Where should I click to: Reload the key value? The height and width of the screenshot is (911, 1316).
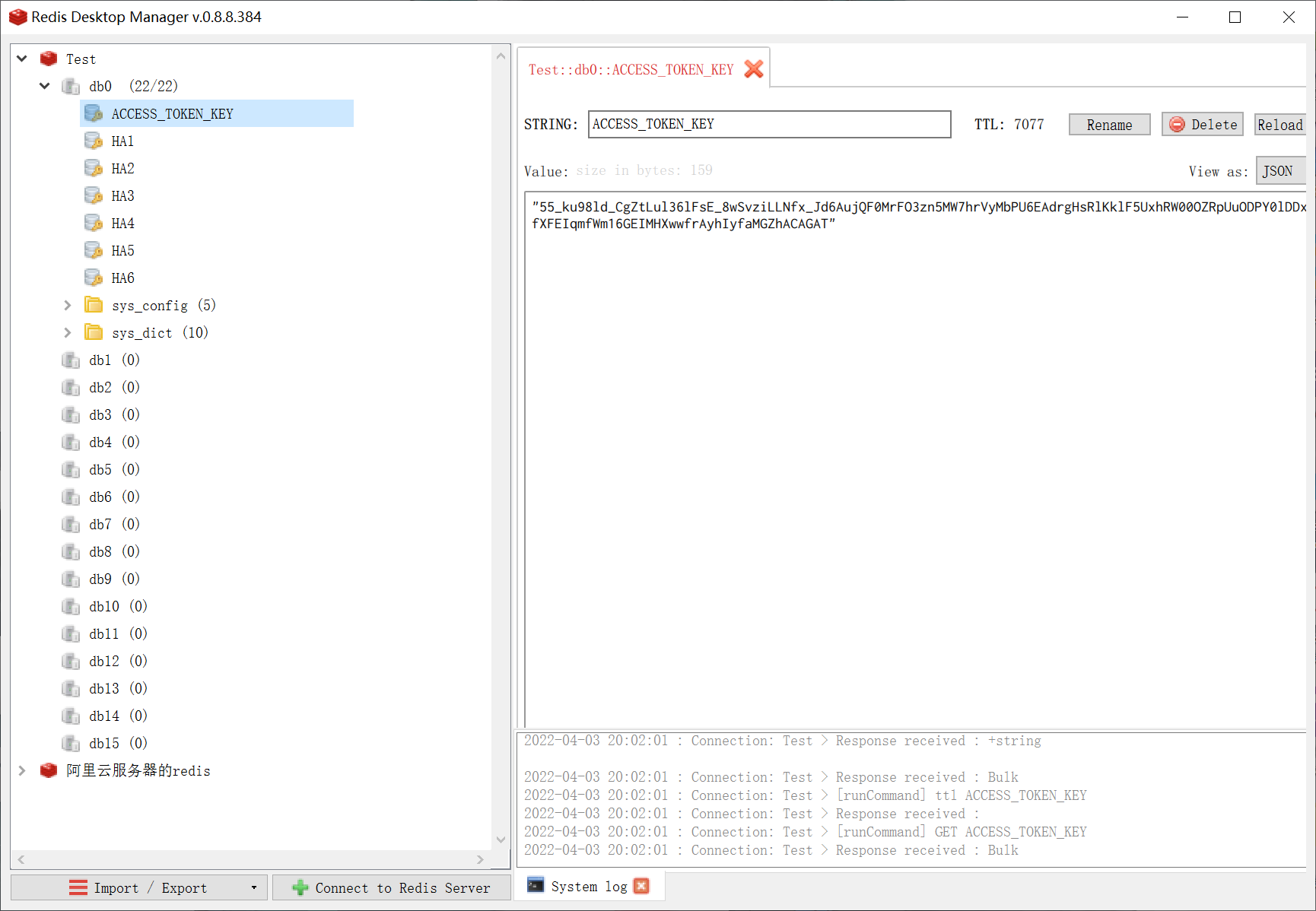[1280, 125]
